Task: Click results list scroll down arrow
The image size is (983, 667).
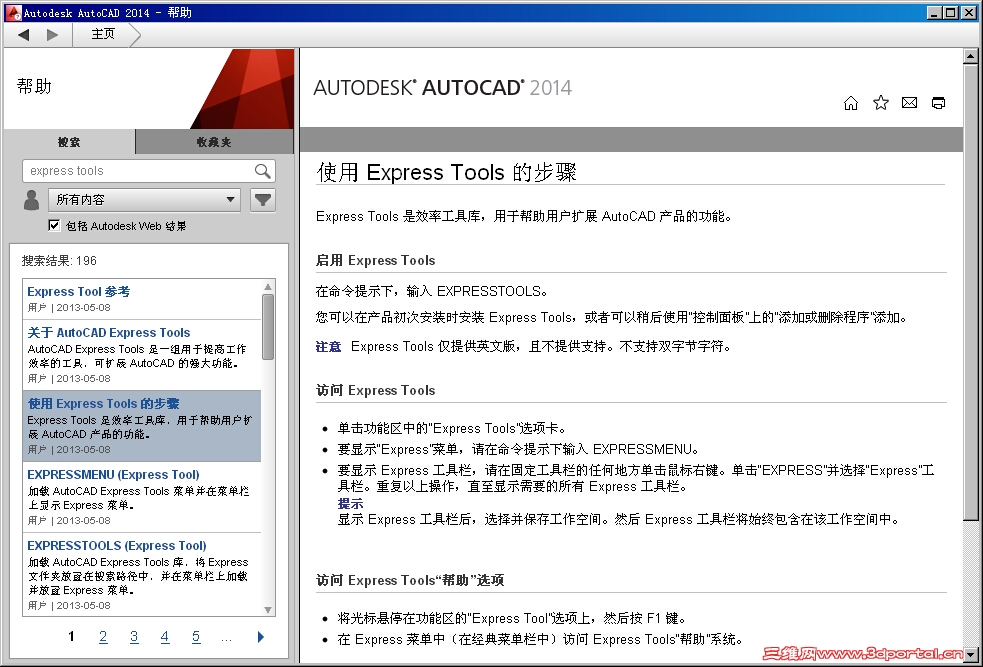Action: 268,609
